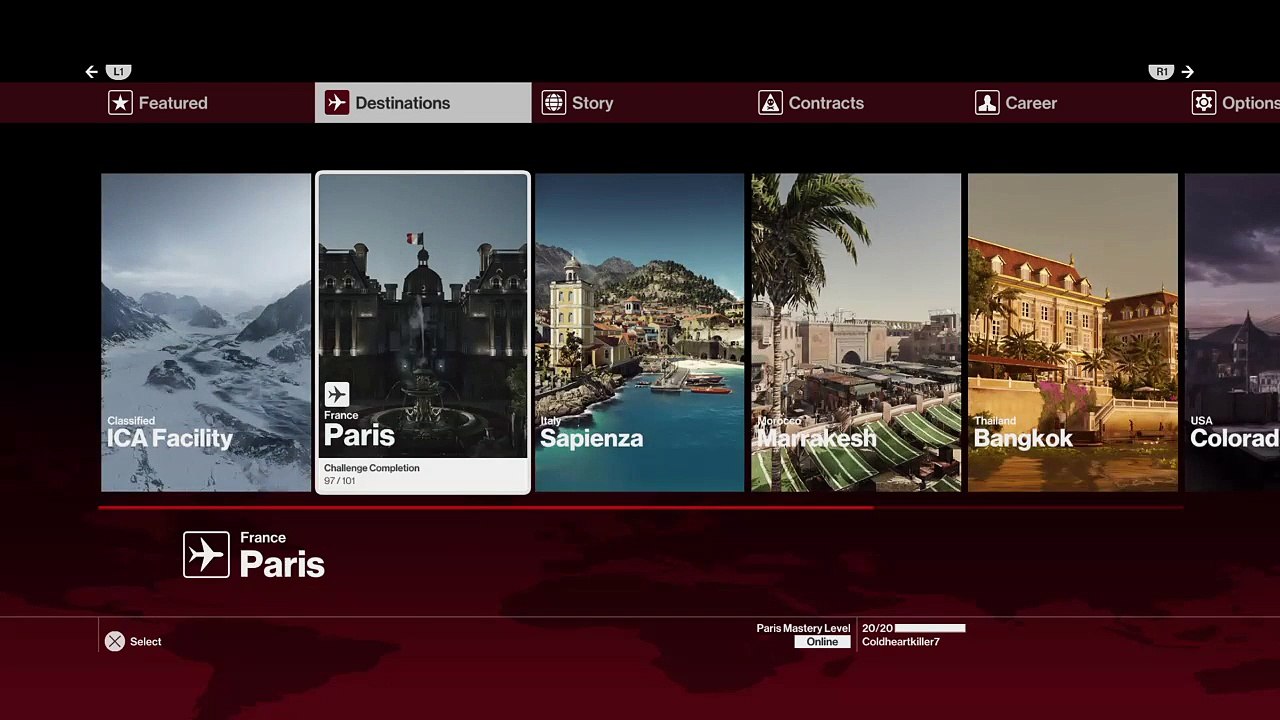Click the red destinations scroll bar
The image size is (1280, 720).
click(x=486, y=508)
